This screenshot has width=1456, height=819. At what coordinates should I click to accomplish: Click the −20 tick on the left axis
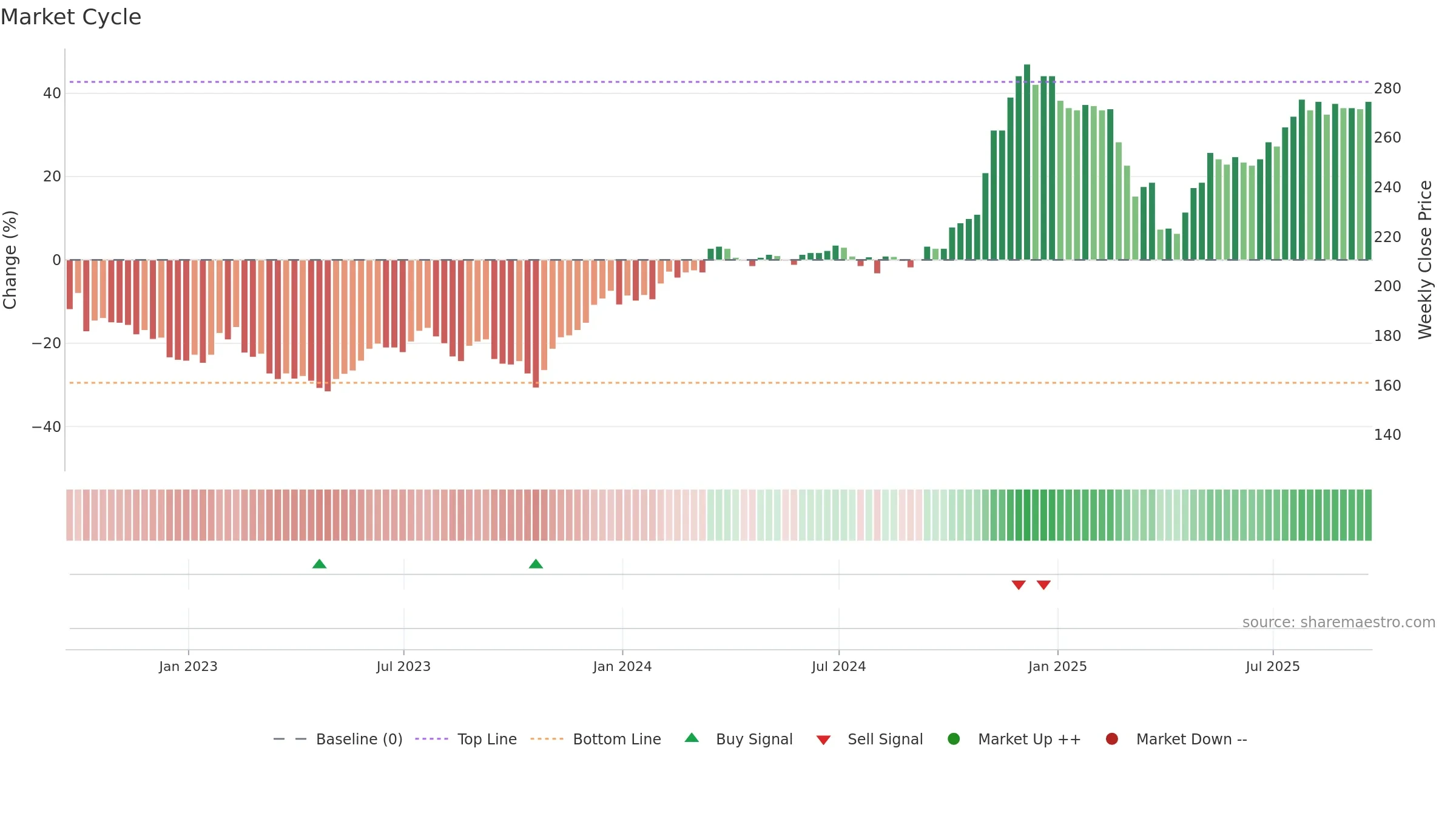pos(47,343)
